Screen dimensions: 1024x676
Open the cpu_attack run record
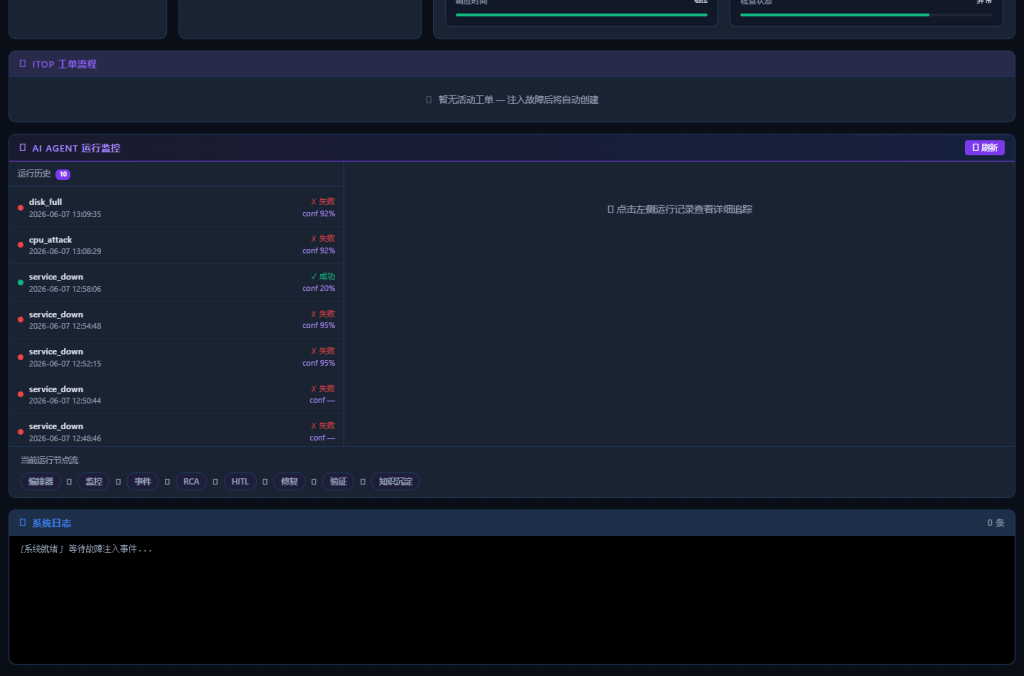pos(176,245)
